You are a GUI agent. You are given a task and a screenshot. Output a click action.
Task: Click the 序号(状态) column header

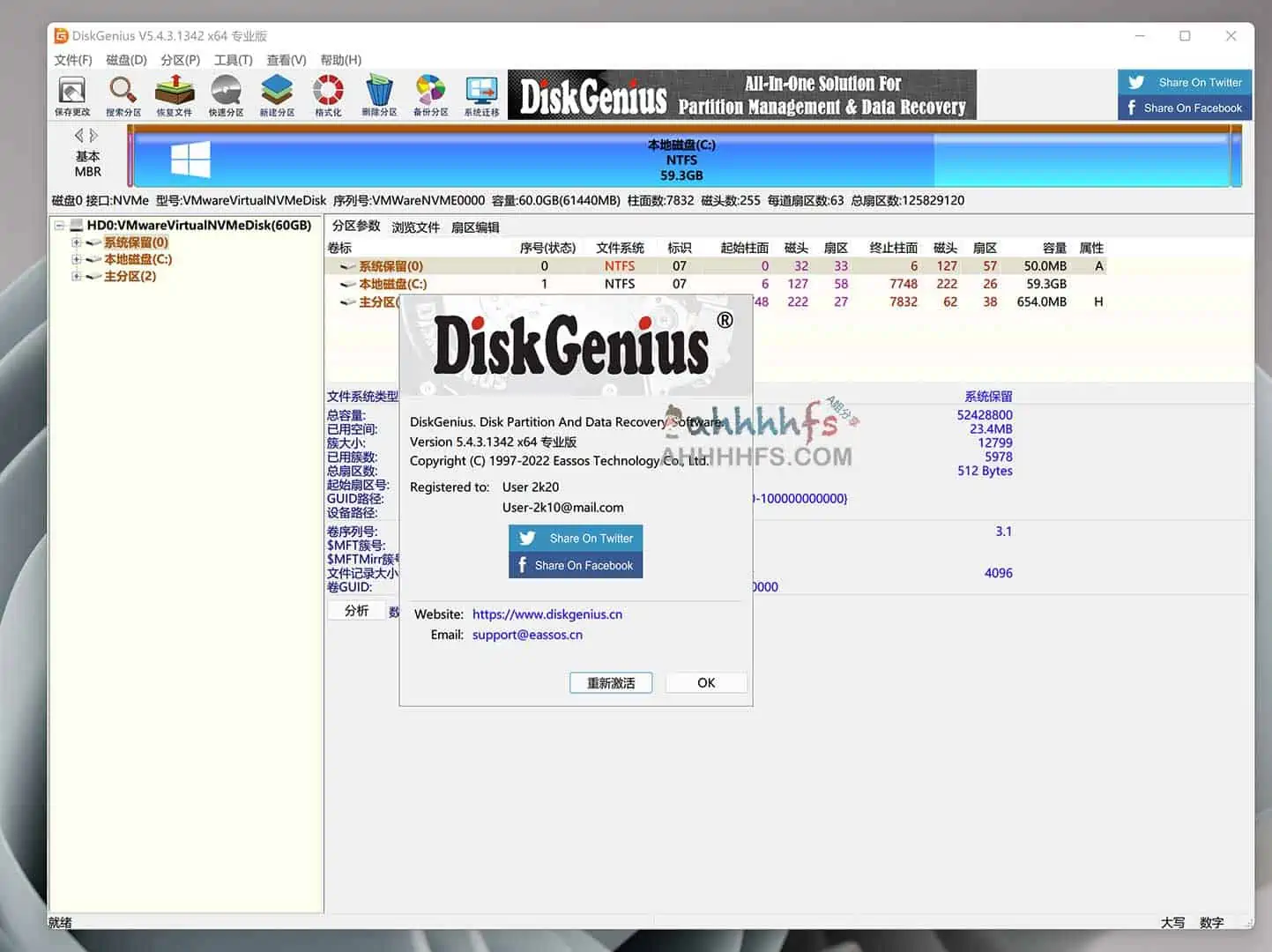547,248
